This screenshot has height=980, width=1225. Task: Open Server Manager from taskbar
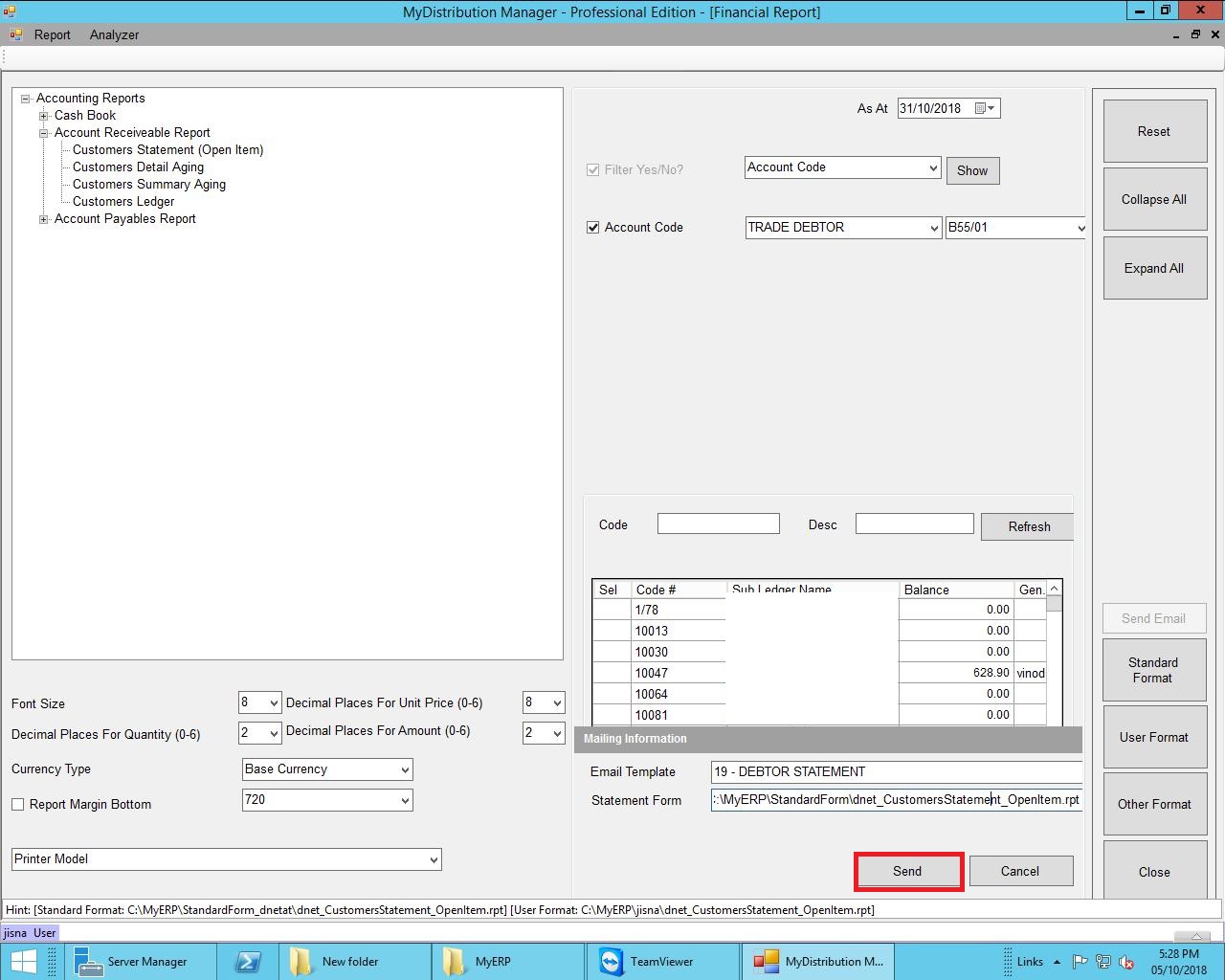point(131,961)
